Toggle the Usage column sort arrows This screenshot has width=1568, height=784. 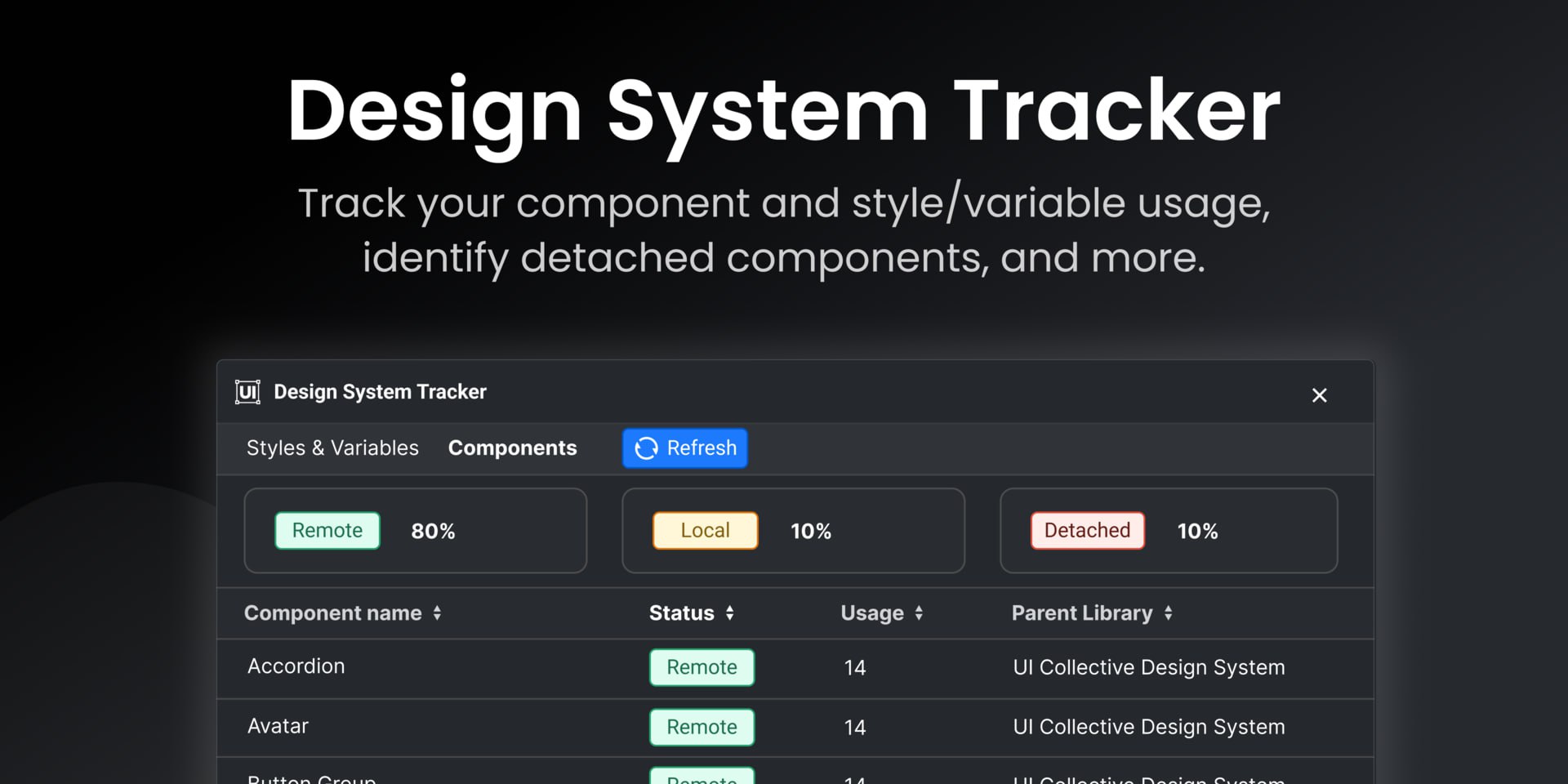pyautogui.click(x=919, y=613)
